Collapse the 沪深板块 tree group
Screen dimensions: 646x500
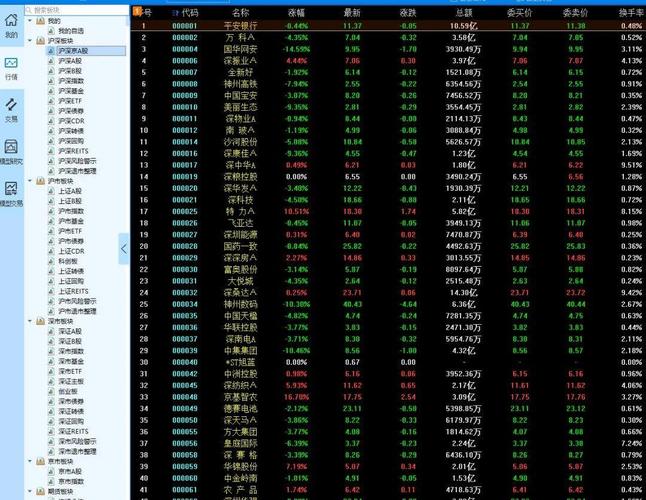pos(30,41)
